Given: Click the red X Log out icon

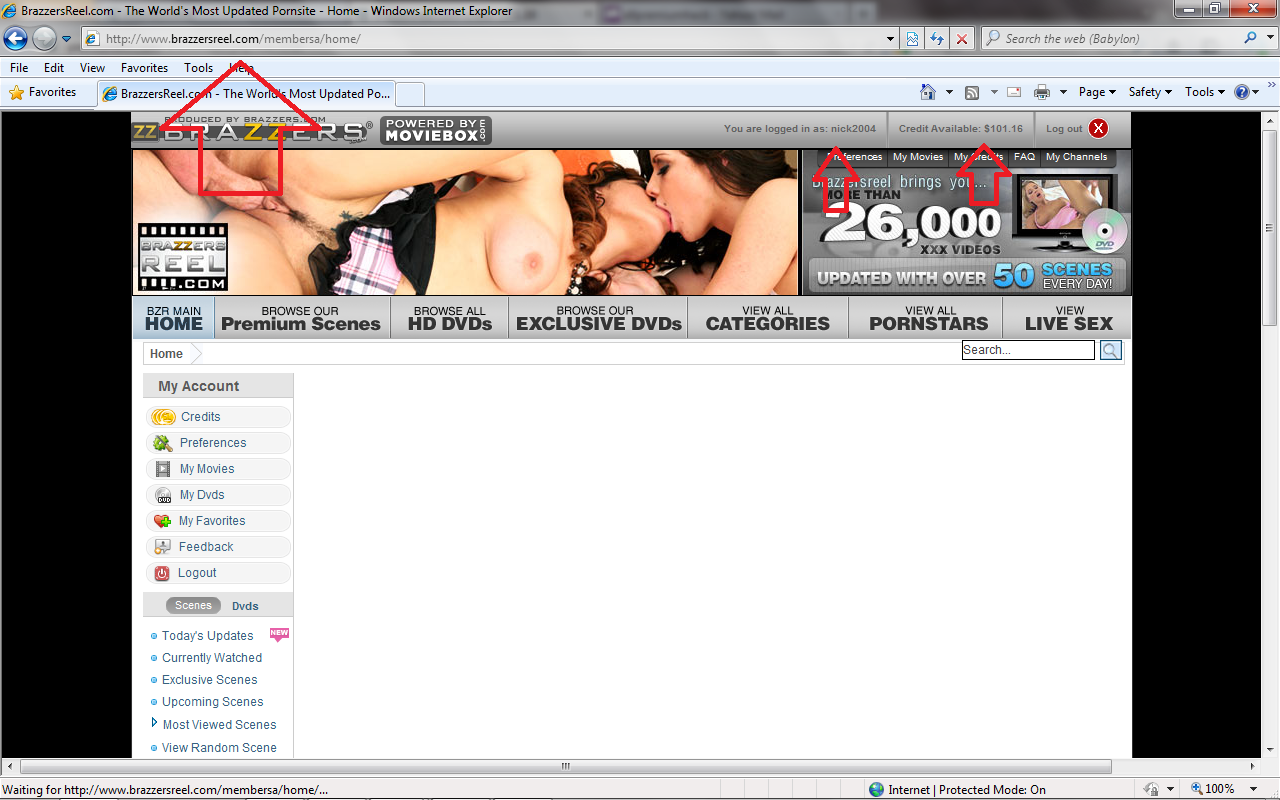Looking at the screenshot, I should click(1098, 128).
